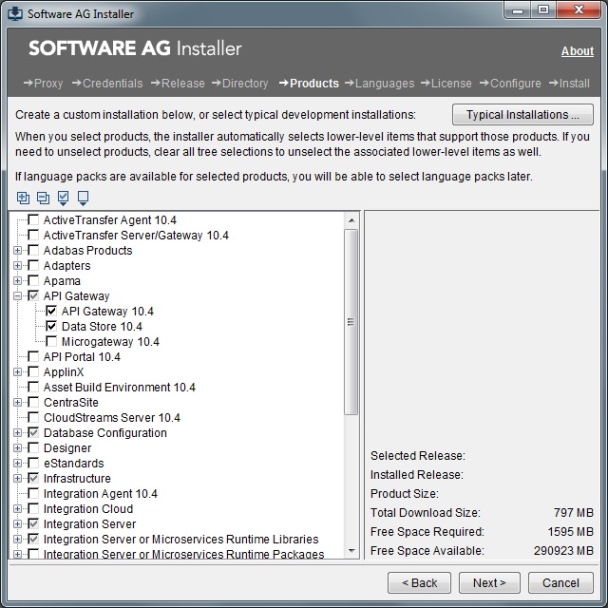Viewport: 608px width, 608px height.
Task: Click the Unselect All toolbar icon
Action: (83, 198)
